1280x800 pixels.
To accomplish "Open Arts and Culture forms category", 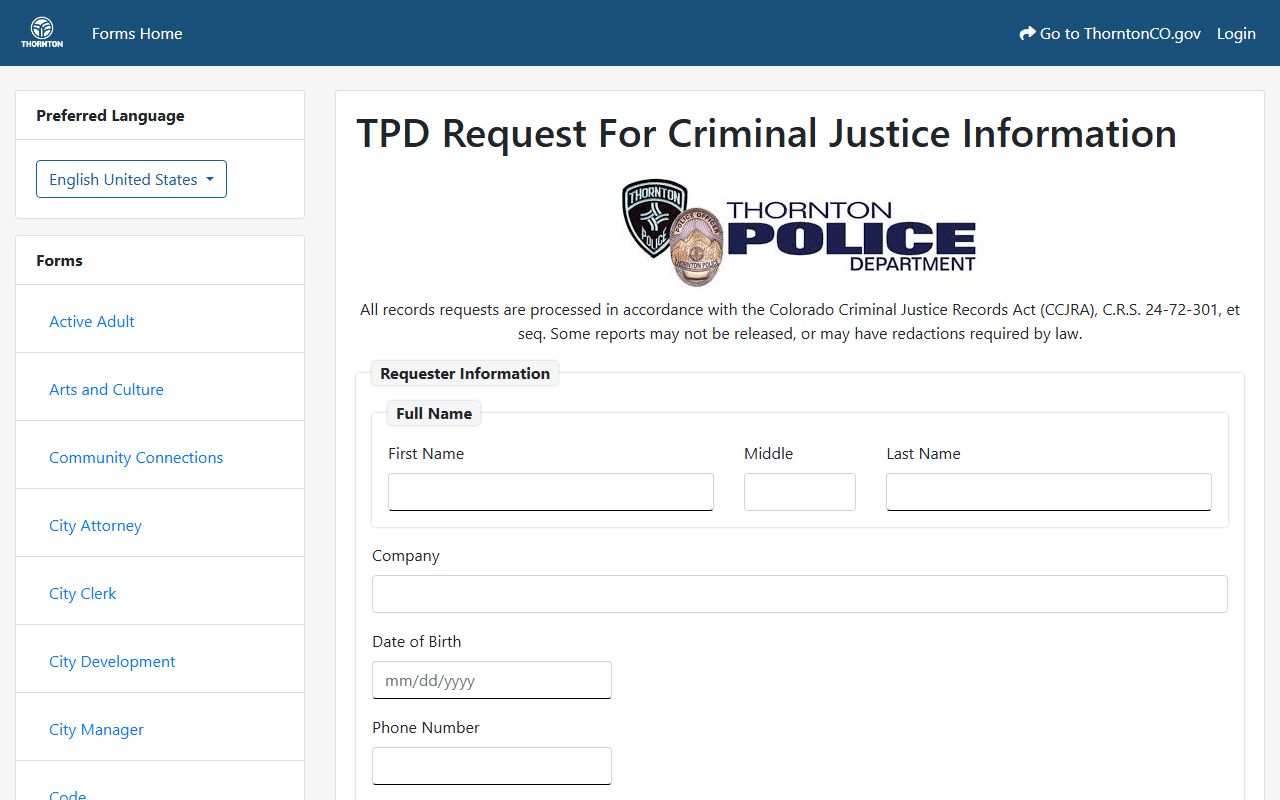I will tap(106, 389).
